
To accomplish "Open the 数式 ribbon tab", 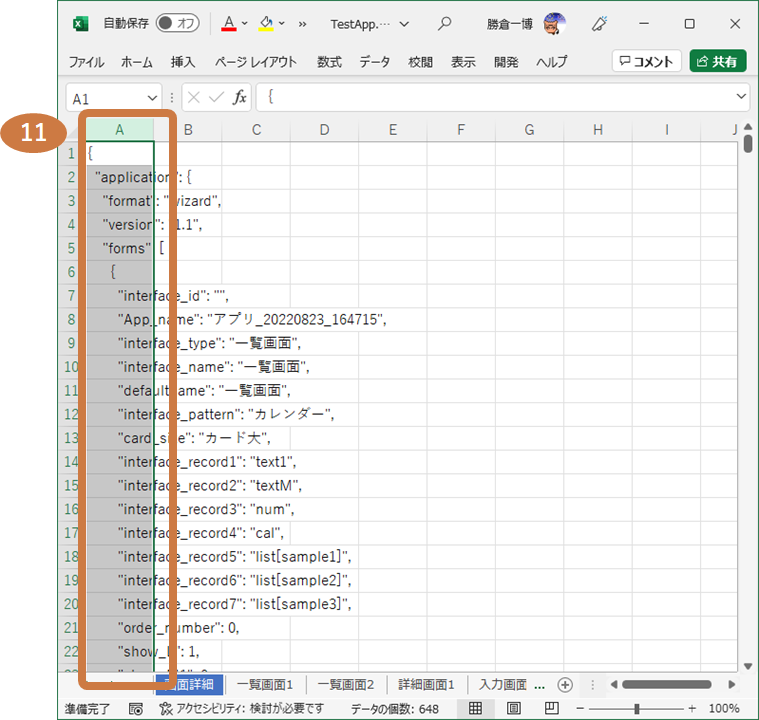I will pos(329,62).
